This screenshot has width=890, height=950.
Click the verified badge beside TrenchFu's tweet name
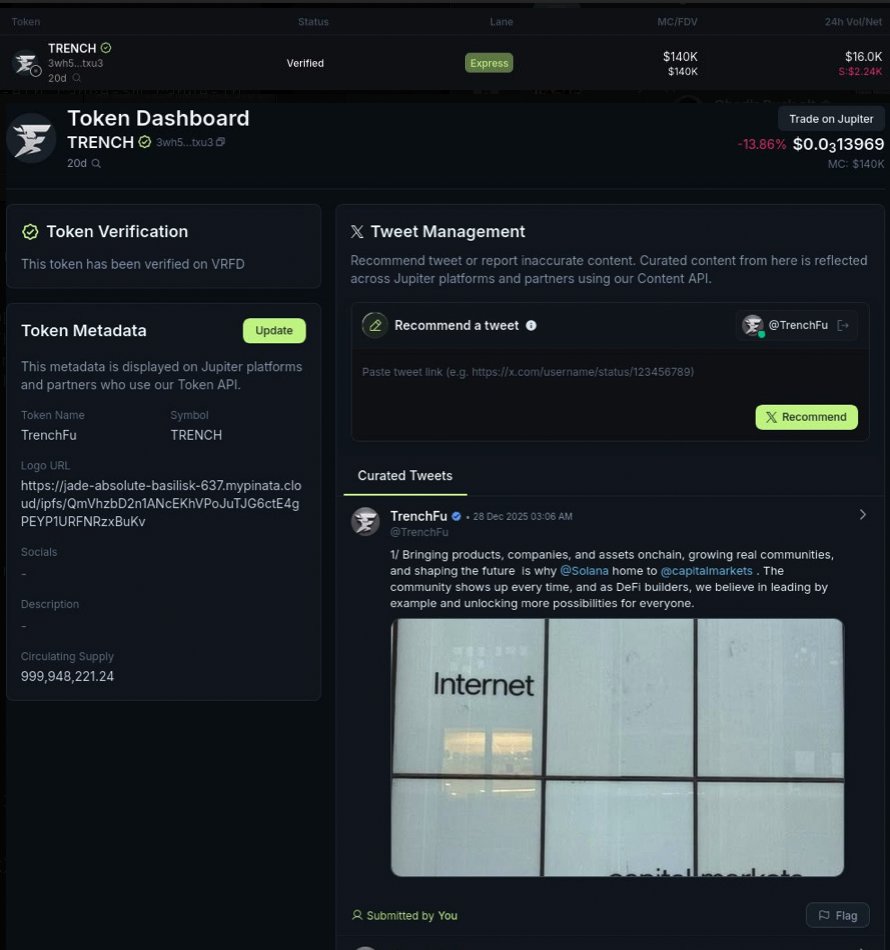457,516
